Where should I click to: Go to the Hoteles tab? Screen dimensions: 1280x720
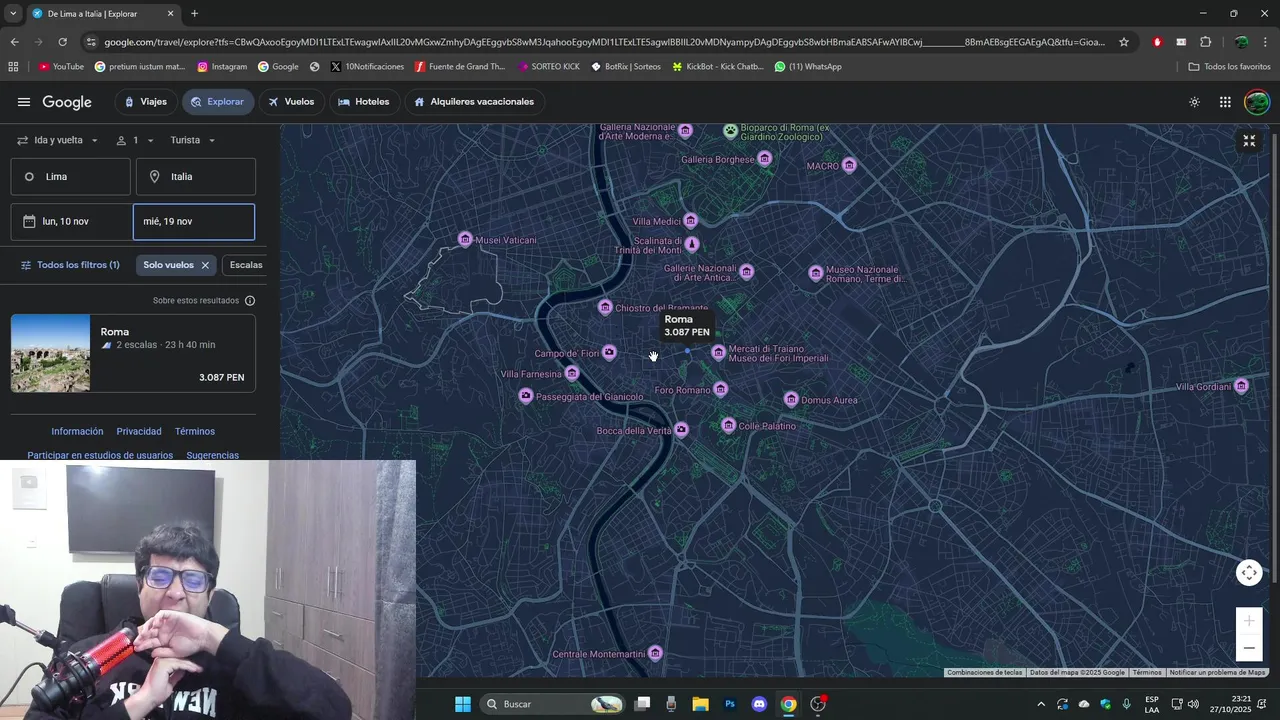(364, 102)
